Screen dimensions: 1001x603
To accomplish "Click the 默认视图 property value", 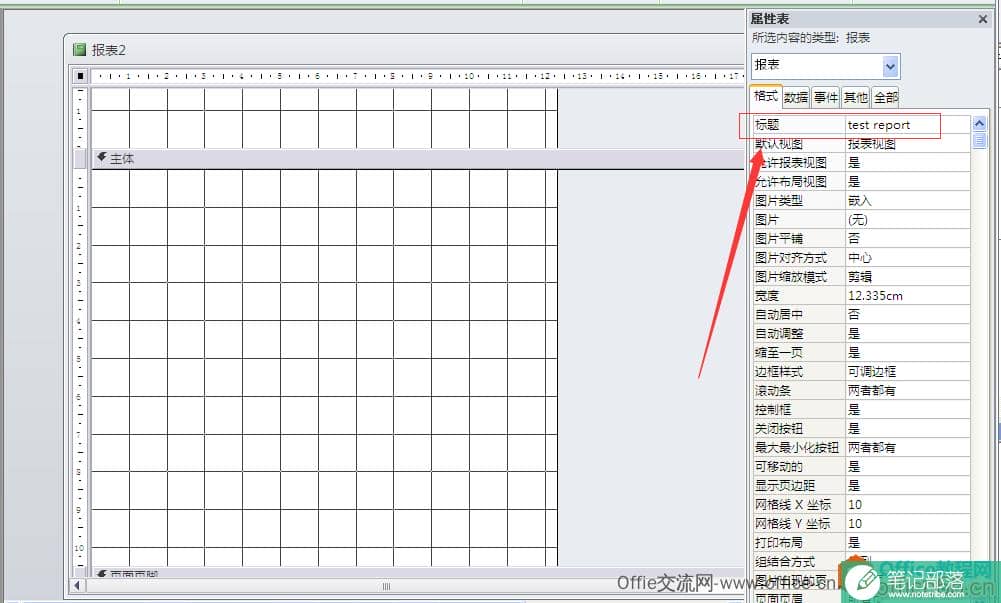I will pyautogui.click(x=907, y=144).
